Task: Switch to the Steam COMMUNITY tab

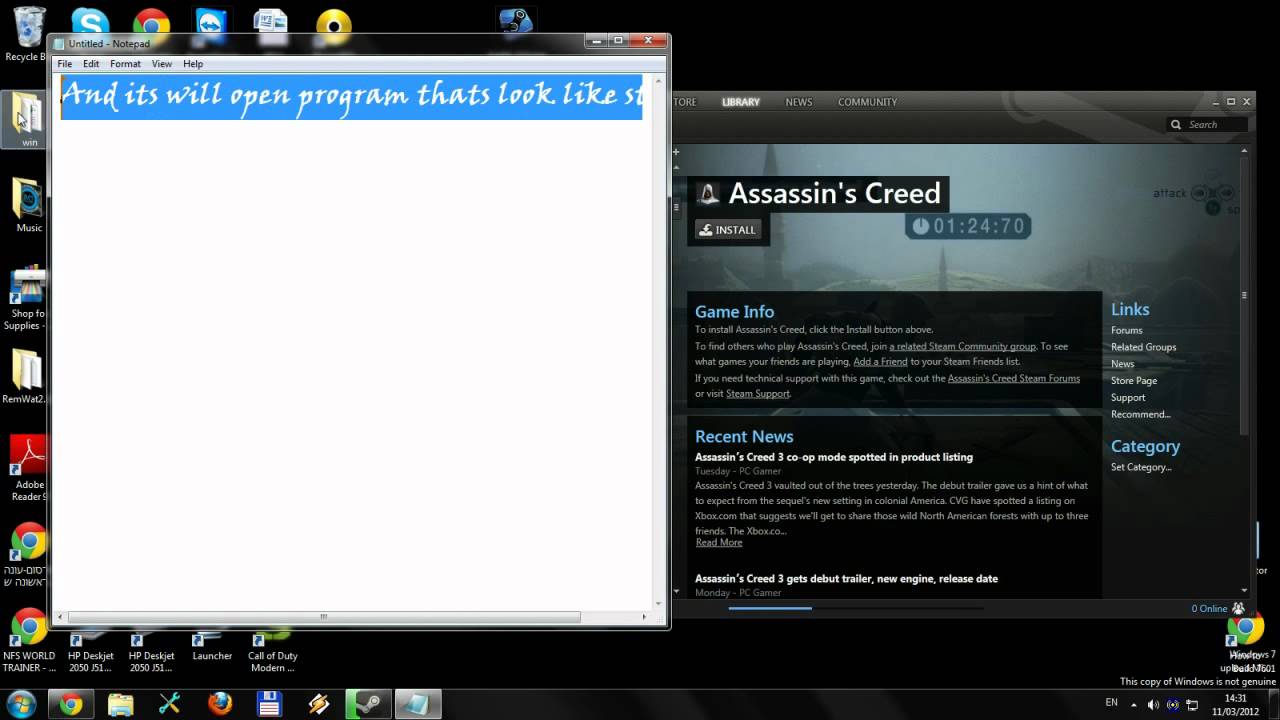Action: [x=867, y=102]
